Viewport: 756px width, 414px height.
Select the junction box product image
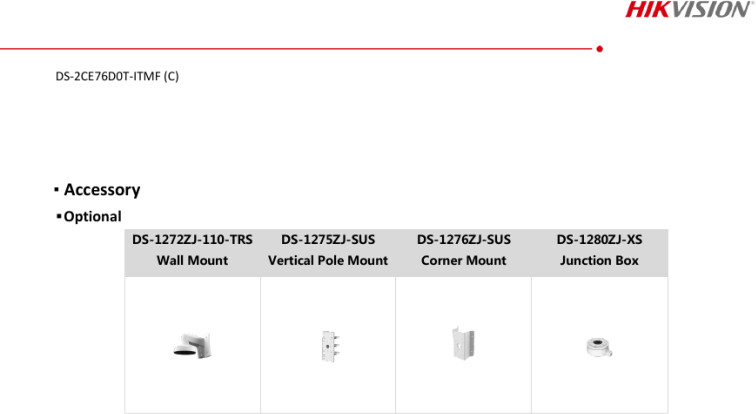[x=599, y=347]
